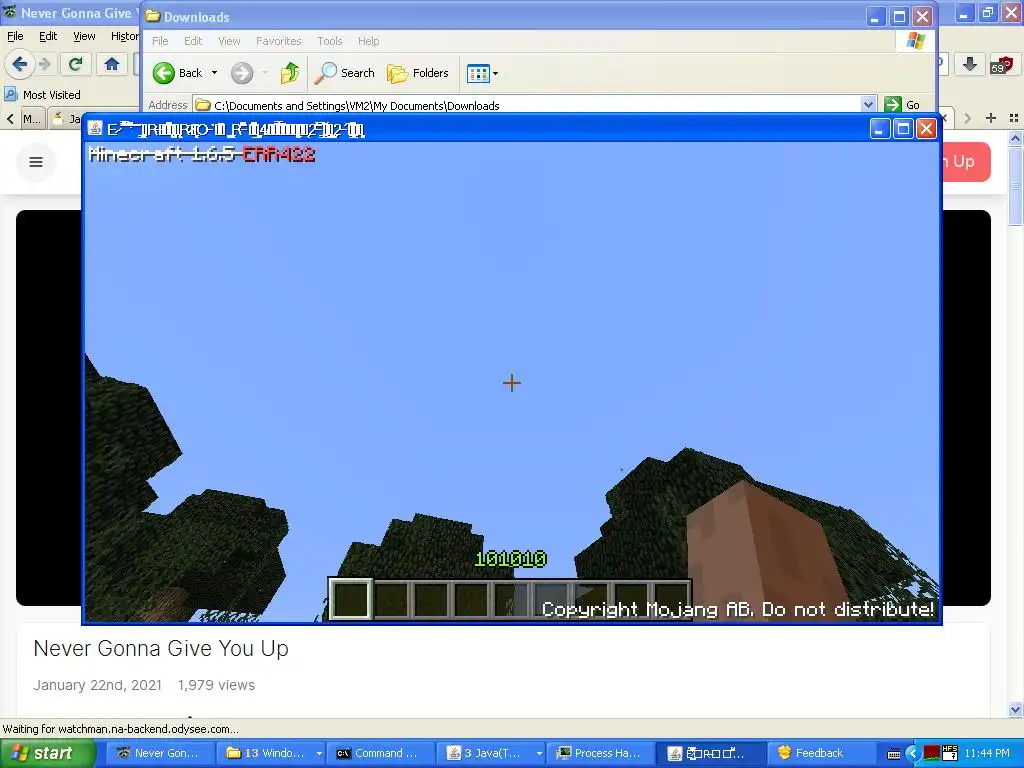Click the Java icon in Minecraft title bar
This screenshot has height=768, width=1024.
[x=95, y=129]
